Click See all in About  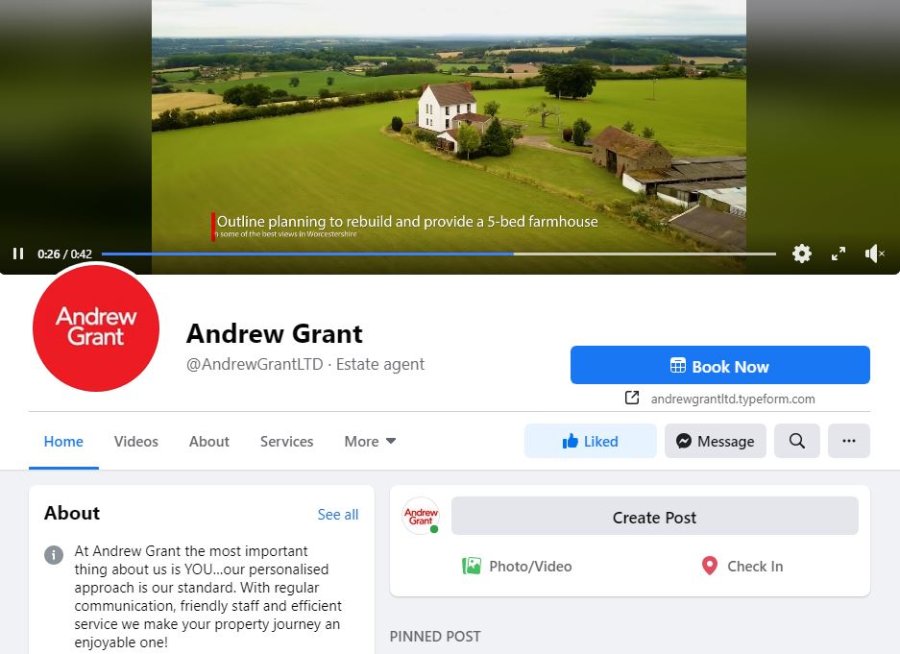pos(338,514)
